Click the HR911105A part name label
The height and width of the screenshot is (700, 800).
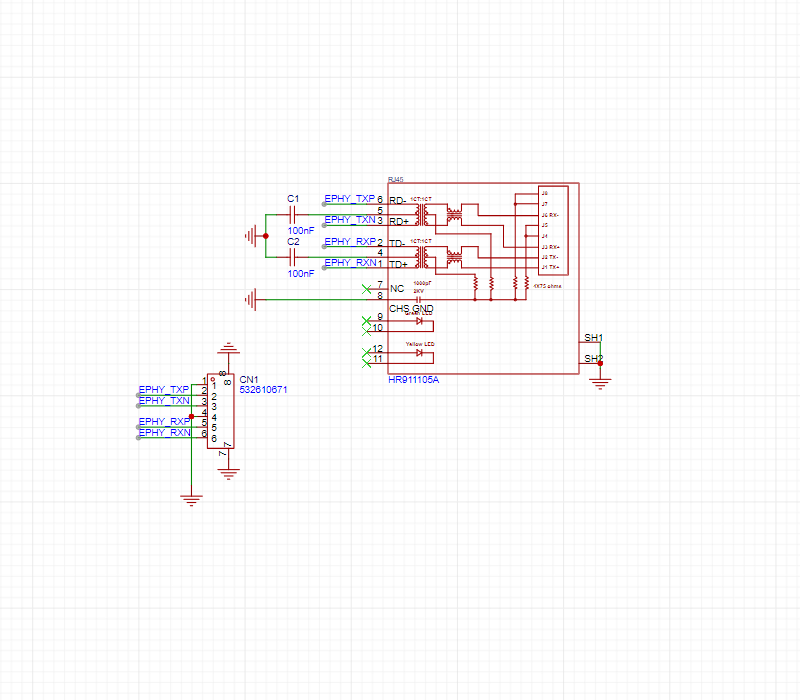click(x=414, y=380)
